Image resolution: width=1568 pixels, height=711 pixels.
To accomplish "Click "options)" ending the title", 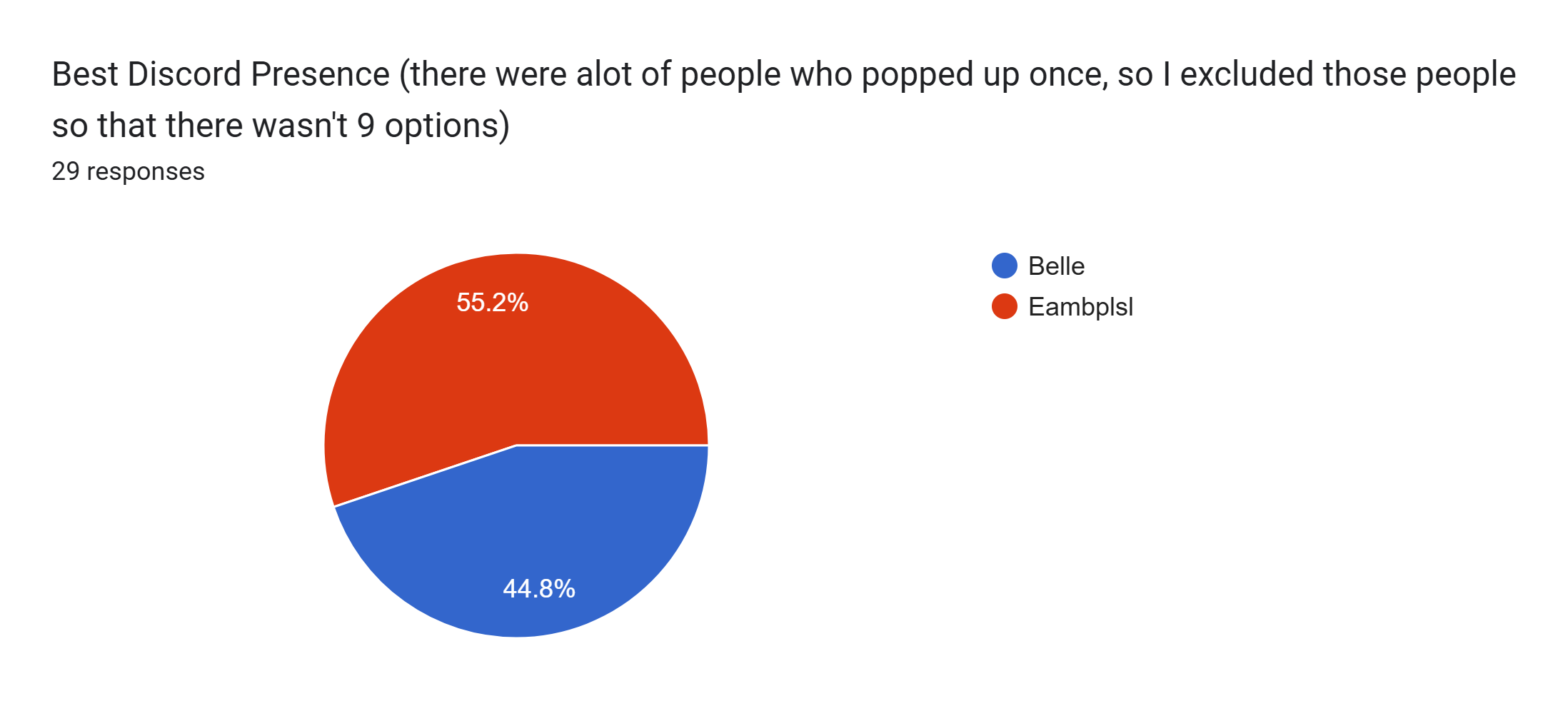I will tap(447, 126).
